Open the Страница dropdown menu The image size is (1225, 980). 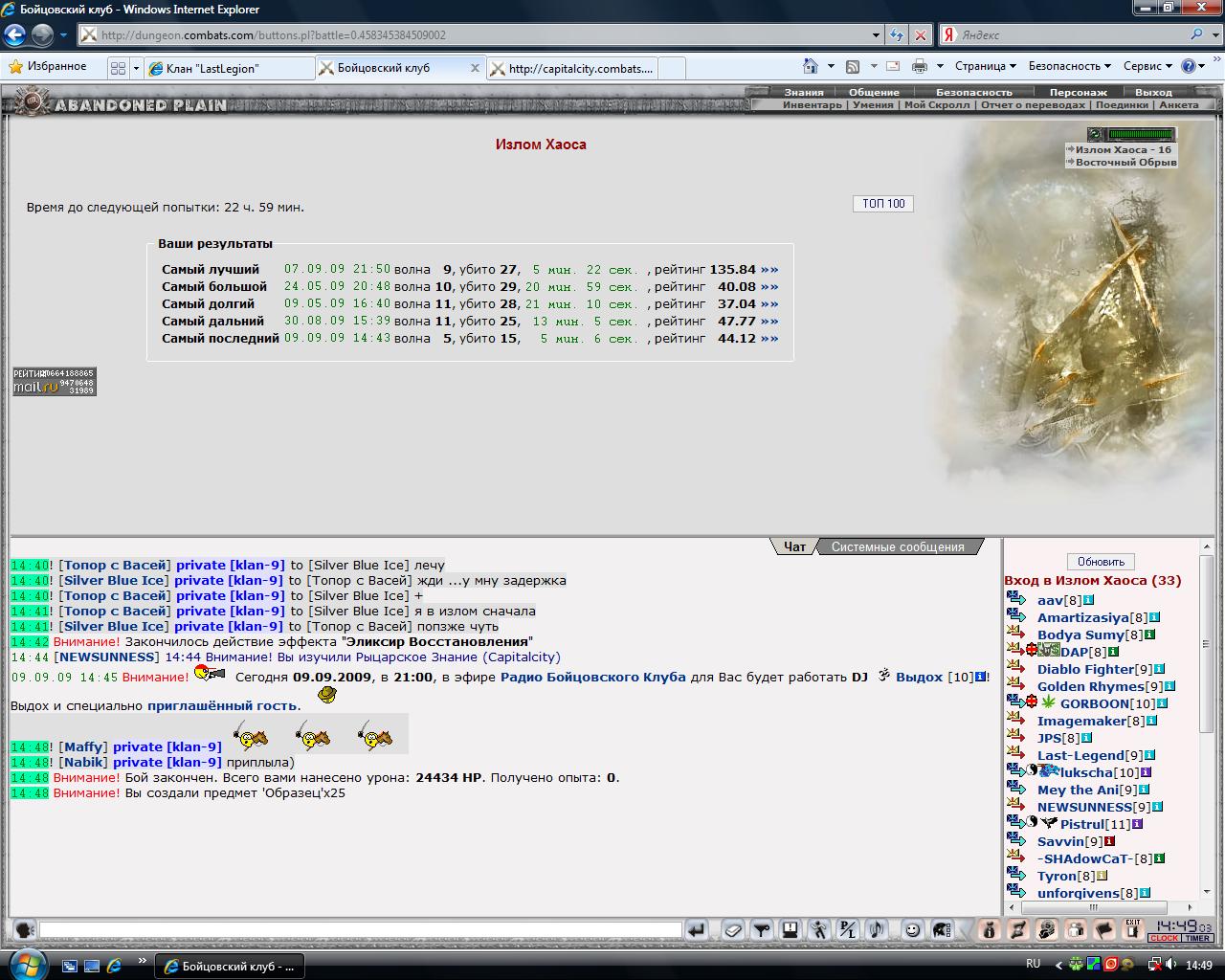tap(986, 66)
